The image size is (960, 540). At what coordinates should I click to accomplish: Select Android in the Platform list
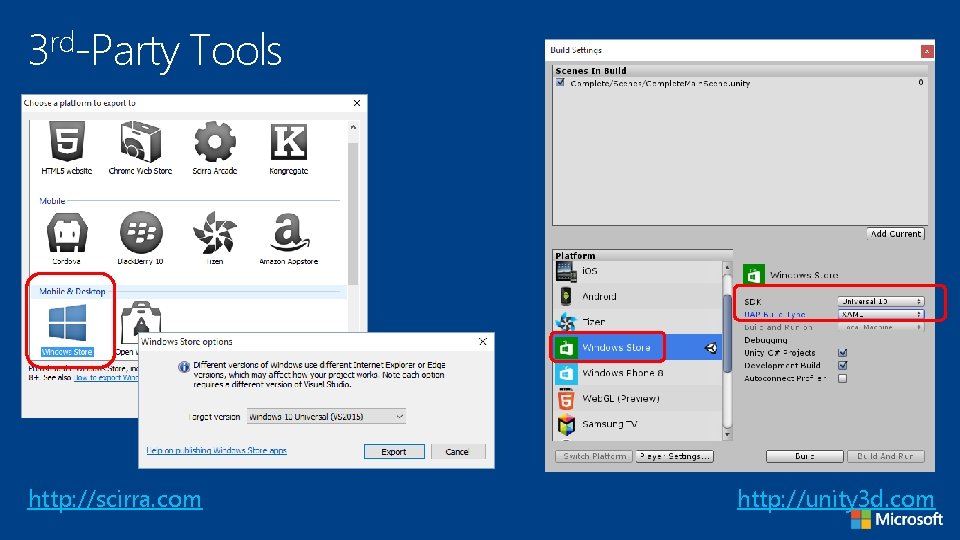tap(638, 296)
